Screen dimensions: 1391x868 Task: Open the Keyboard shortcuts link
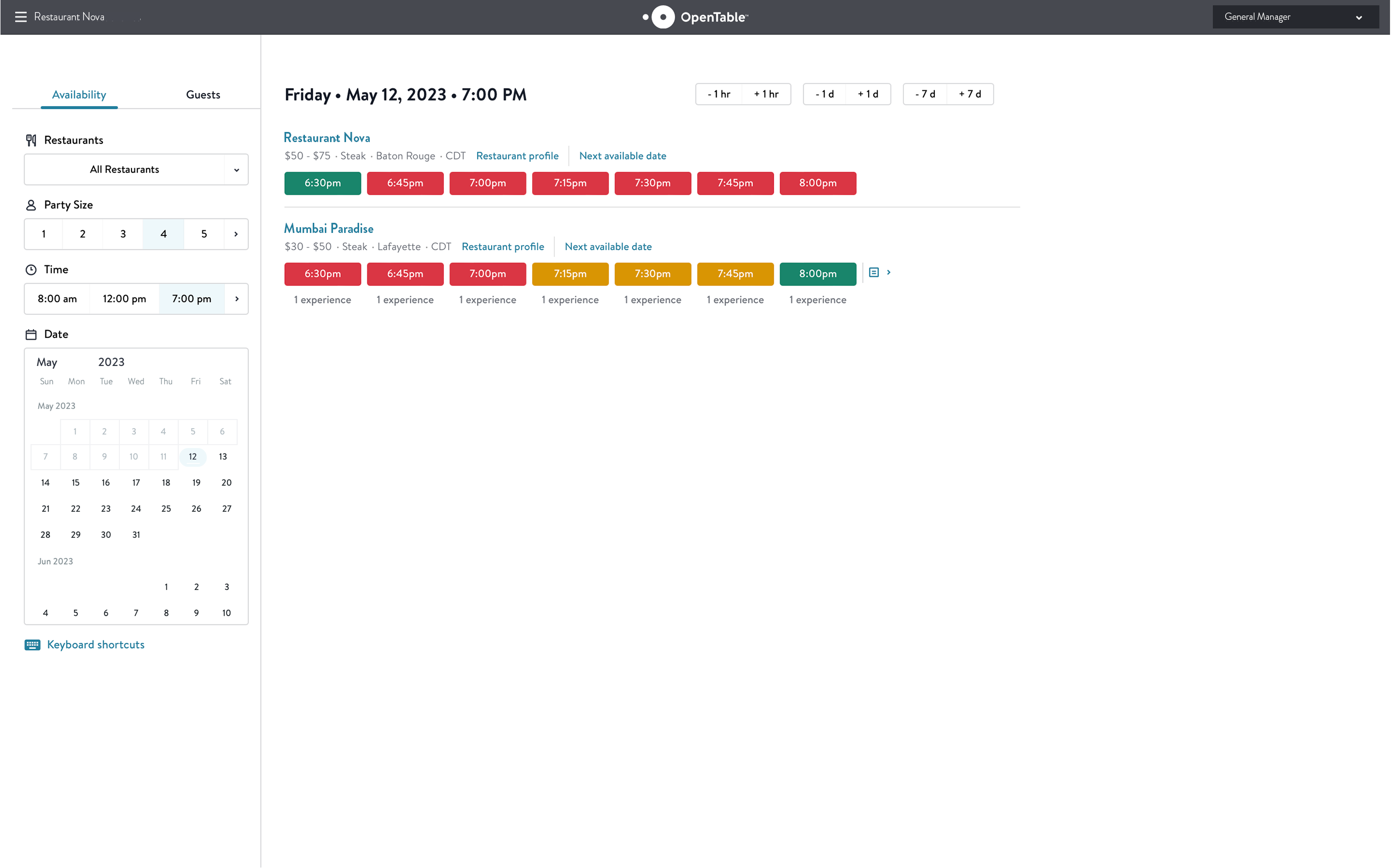pyautogui.click(x=96, y=645)
